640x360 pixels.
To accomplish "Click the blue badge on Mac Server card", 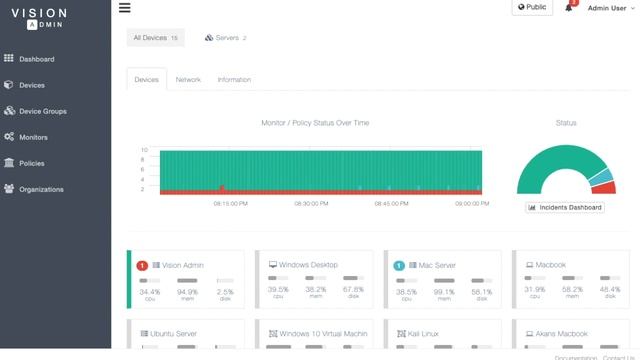I will (399, 266).
